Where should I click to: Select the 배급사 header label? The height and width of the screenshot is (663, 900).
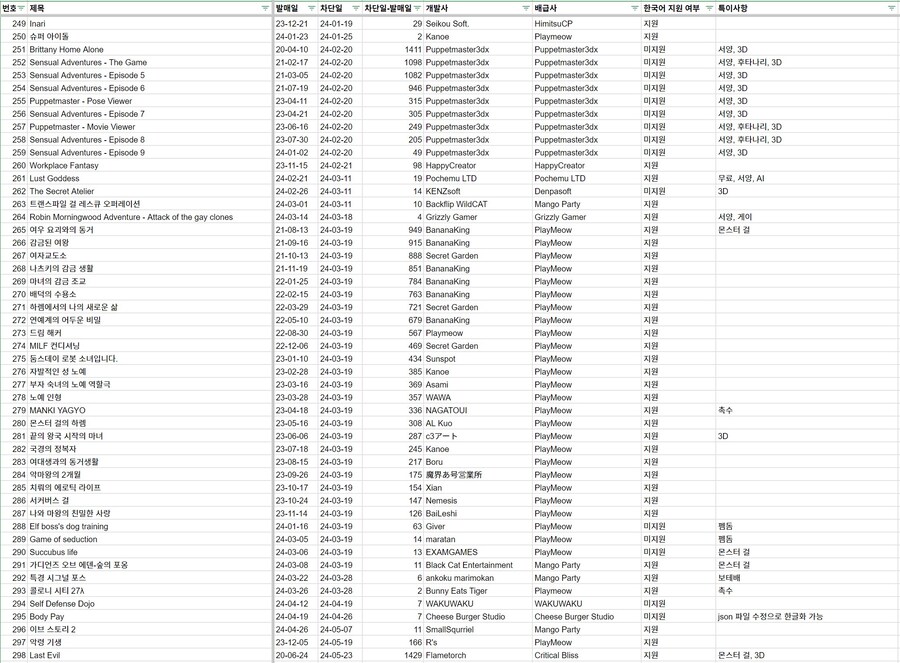point(545,8)
